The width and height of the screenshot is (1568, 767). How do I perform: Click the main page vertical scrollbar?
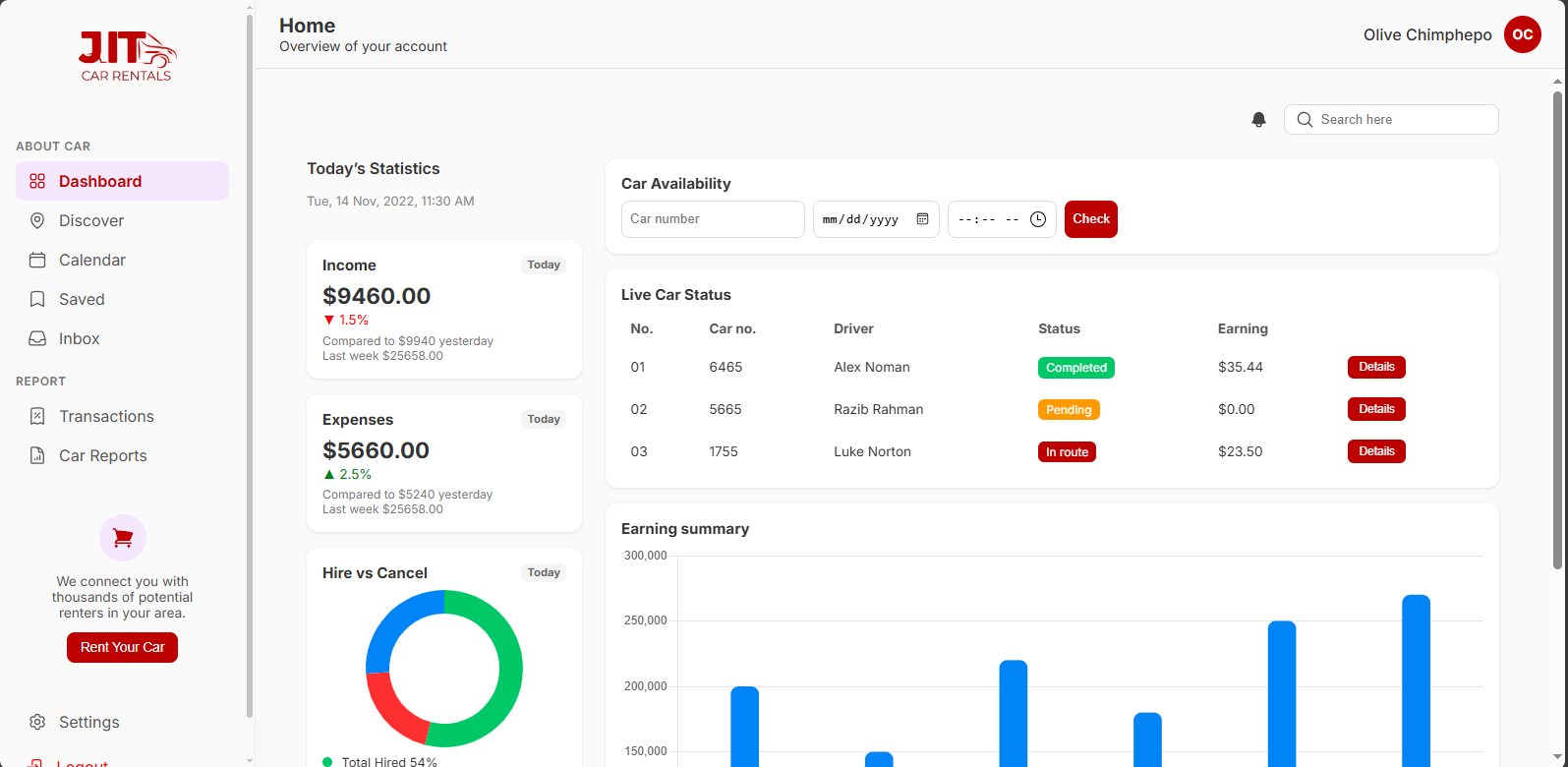(1557, 329)
